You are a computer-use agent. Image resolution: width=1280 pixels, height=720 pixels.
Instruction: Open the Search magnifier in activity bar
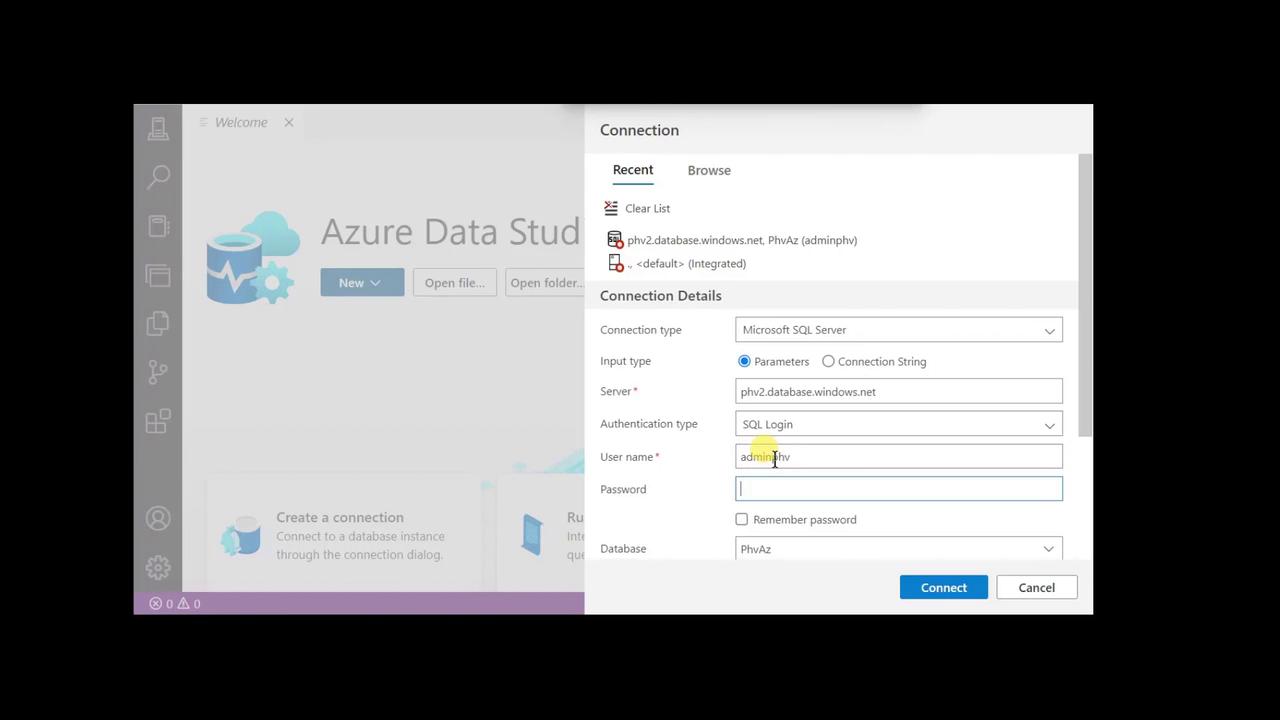tap(158, 177)
